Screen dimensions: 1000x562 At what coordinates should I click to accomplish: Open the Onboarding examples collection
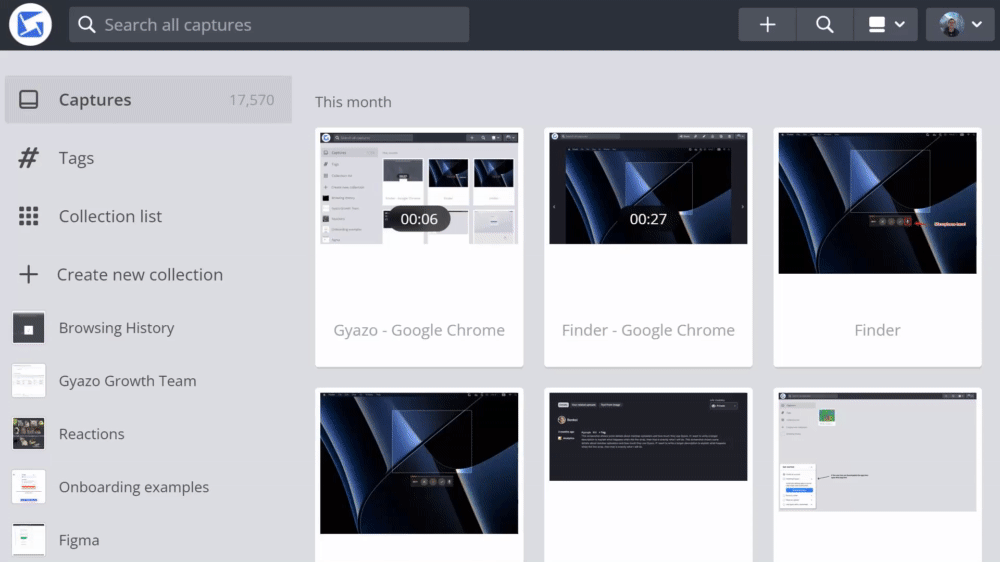133,487
